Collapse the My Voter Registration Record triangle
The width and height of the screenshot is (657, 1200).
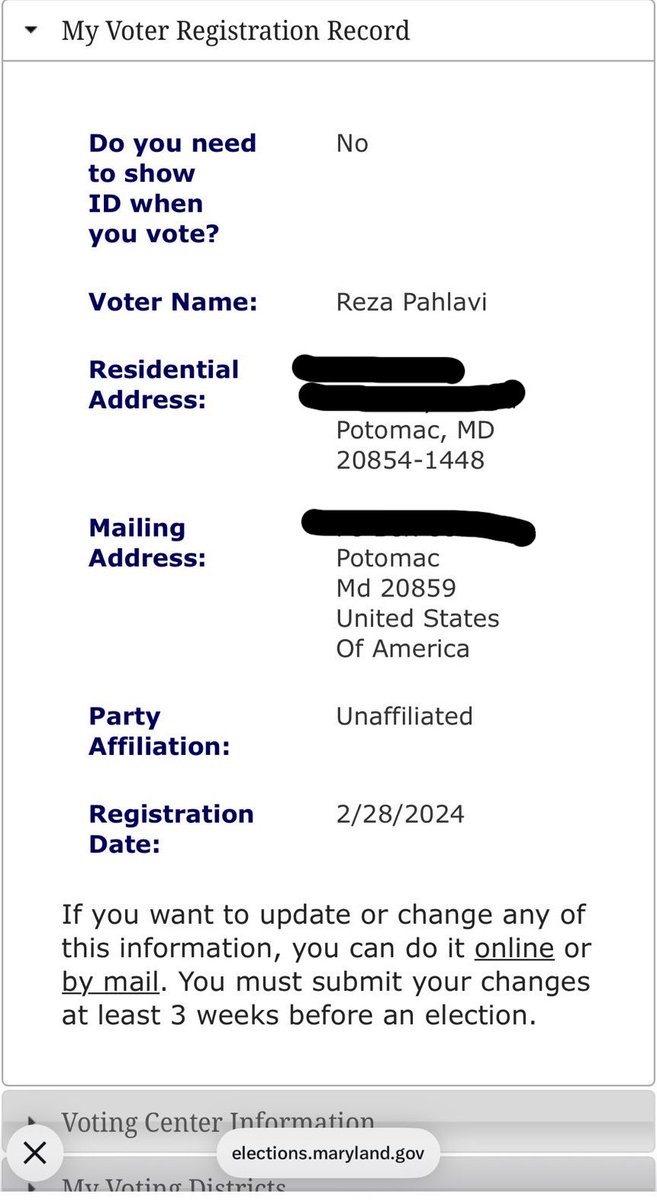click(31, 31)
